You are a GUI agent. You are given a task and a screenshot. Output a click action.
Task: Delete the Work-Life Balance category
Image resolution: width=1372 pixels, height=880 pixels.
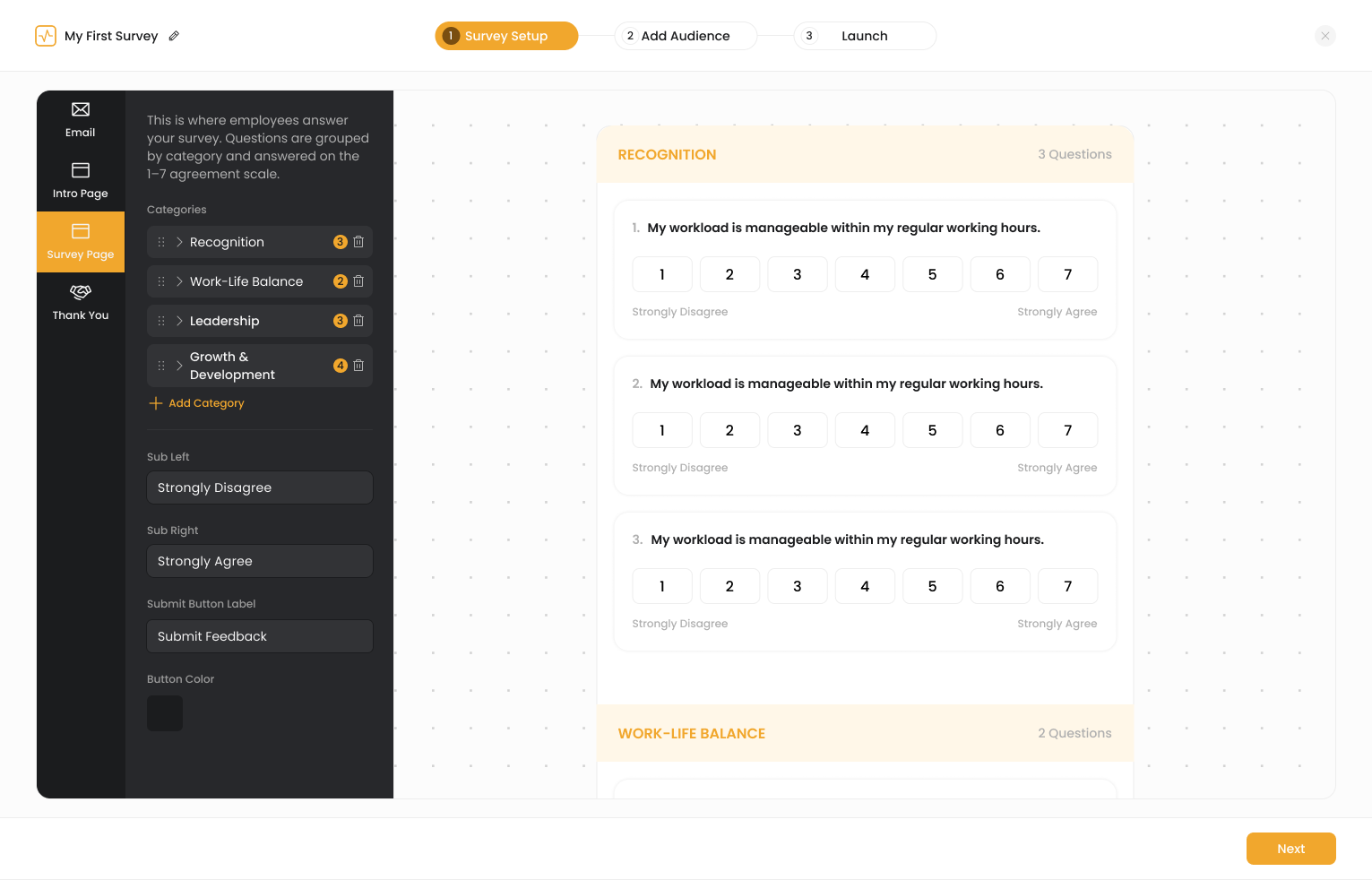358,281
